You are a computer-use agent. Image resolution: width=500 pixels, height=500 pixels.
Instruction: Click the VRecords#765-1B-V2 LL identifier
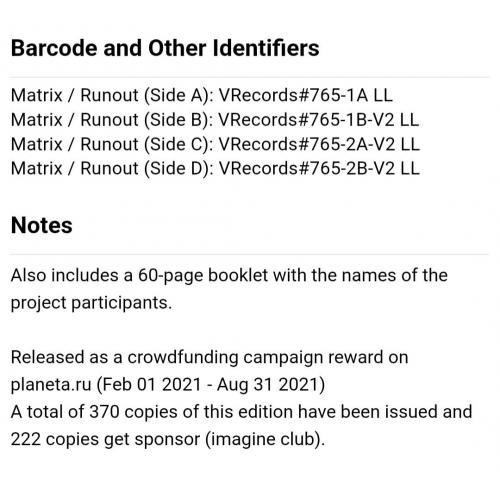click(319, 120)
